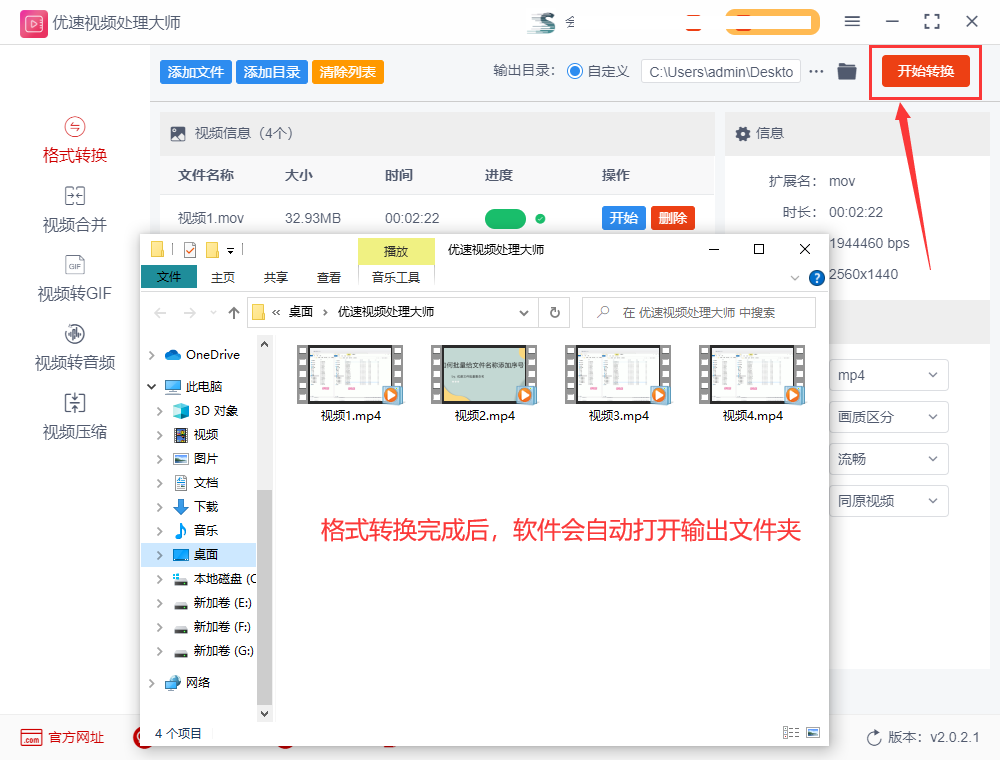This screenshot has height=760, width=1000.
Task: Open the 同原视频 dropdown
Action: [888, 501]
